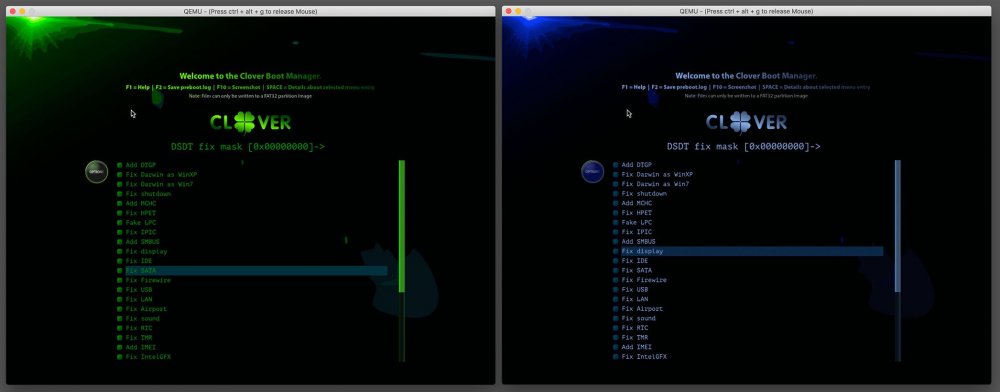Check Fix Firewire in the blue window
The height and width of the screenshot is (392, 1000).
[x=615, y=280]
